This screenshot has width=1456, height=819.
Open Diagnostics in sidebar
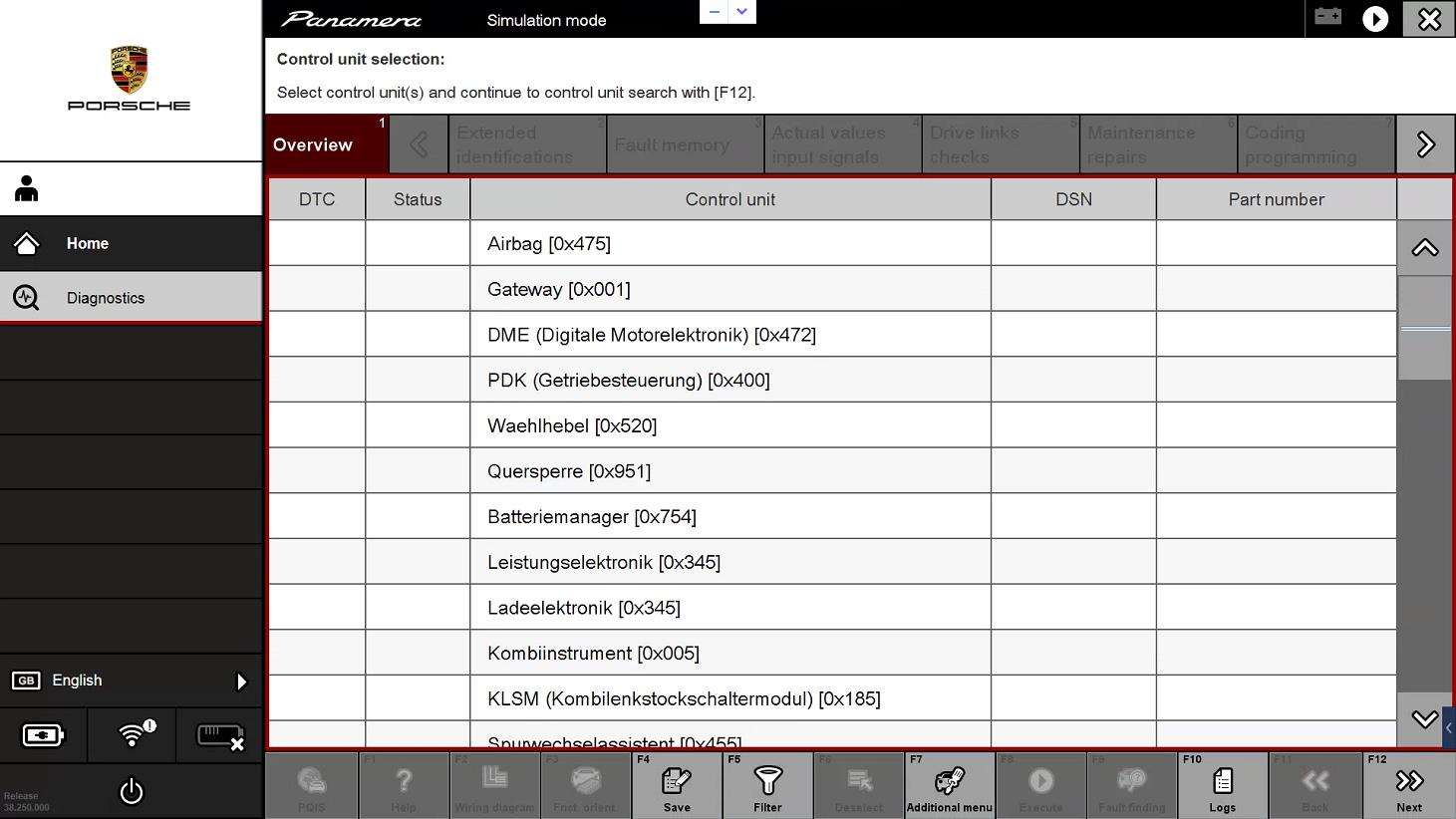coord(131,297)
